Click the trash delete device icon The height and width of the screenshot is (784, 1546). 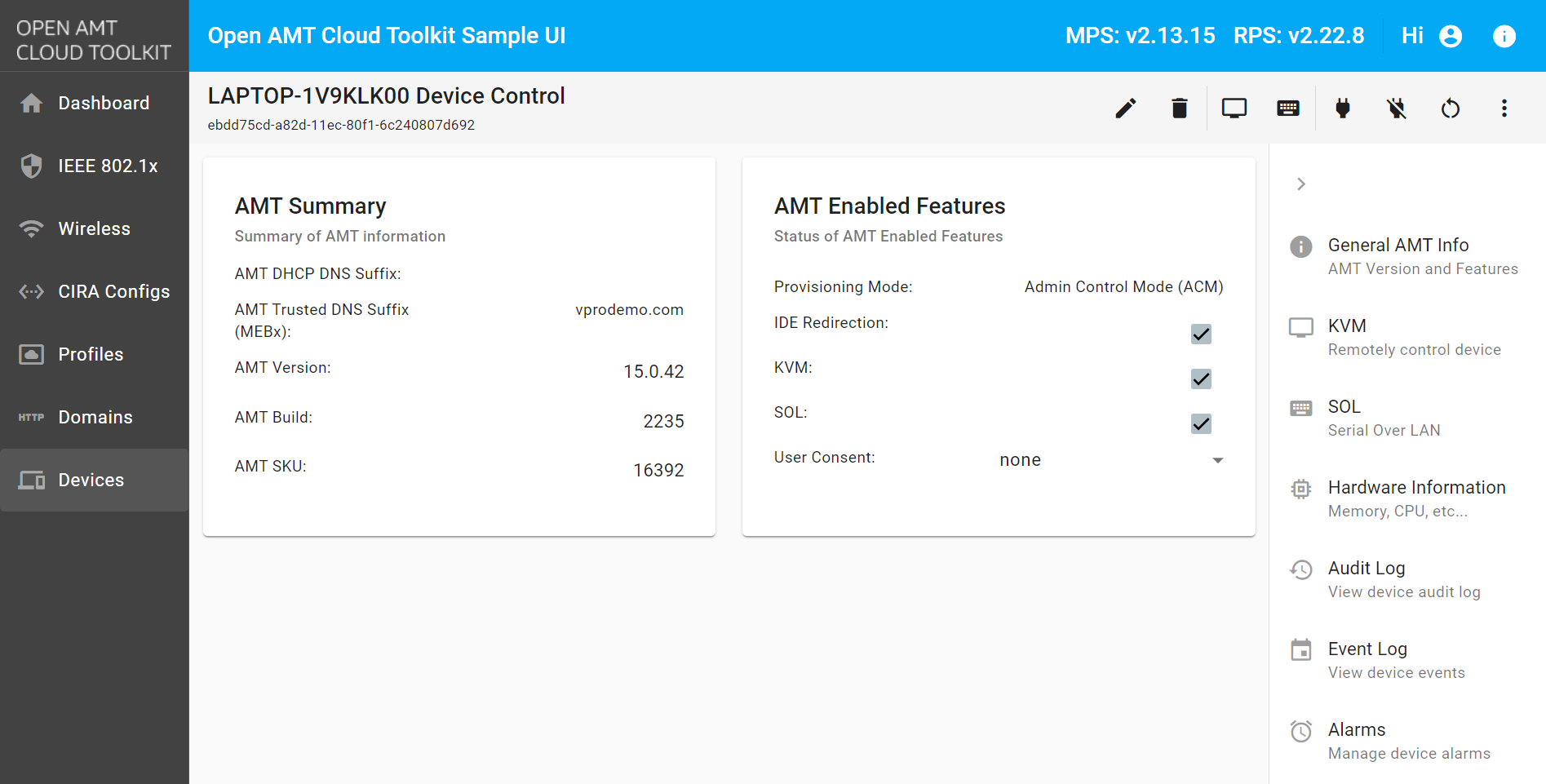point(1180,109)
